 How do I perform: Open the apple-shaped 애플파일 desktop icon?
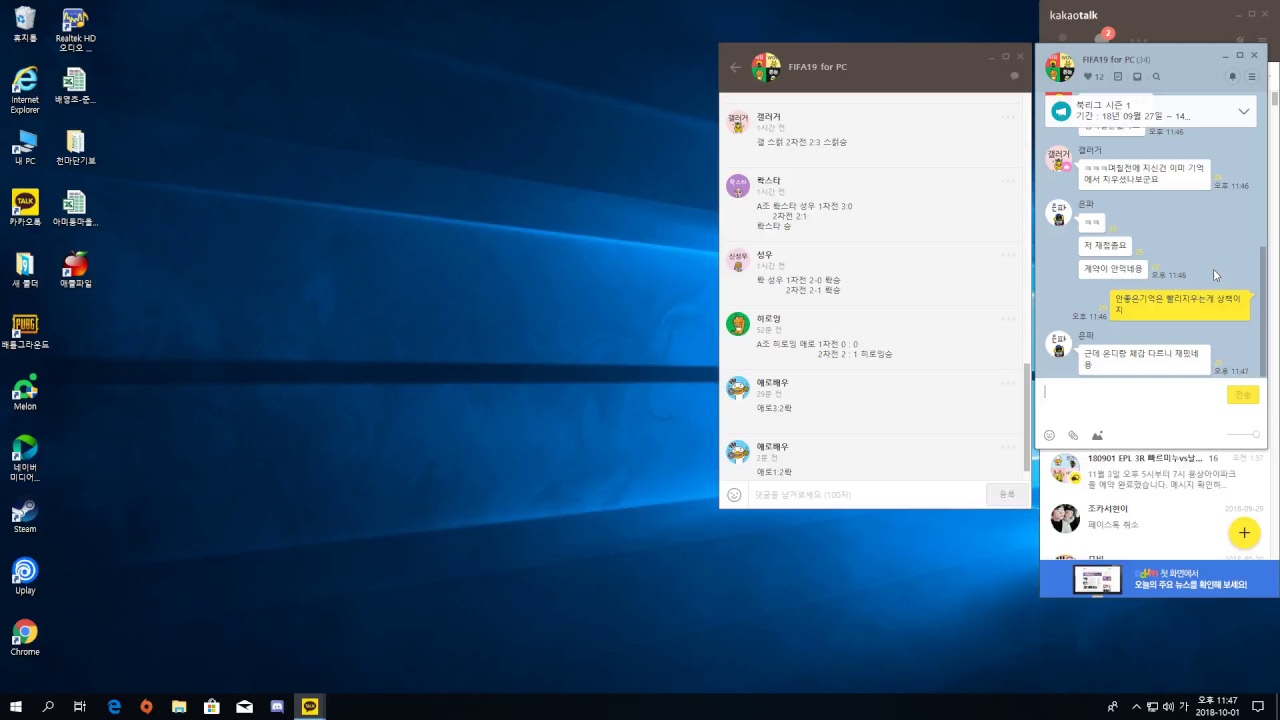[x=75, y=269]
